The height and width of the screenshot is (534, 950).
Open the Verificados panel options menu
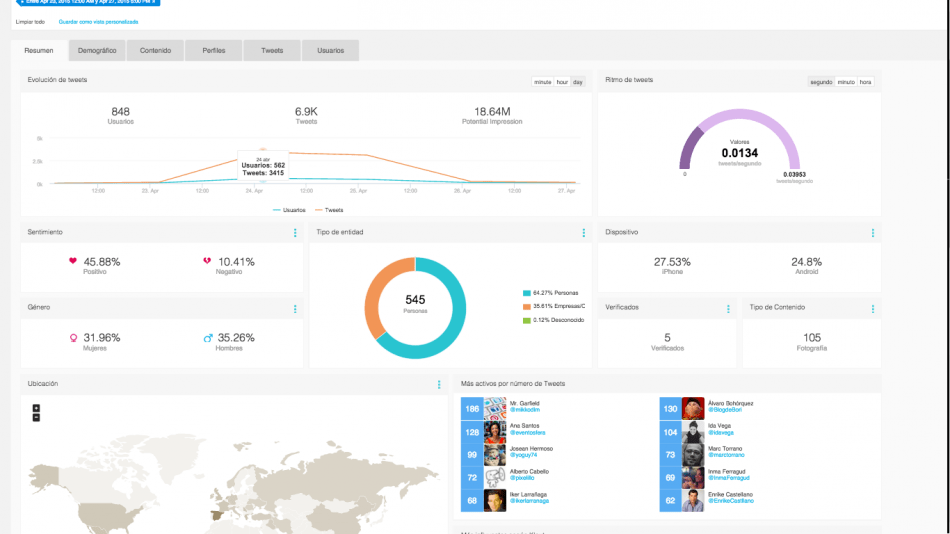click(728, 309)
